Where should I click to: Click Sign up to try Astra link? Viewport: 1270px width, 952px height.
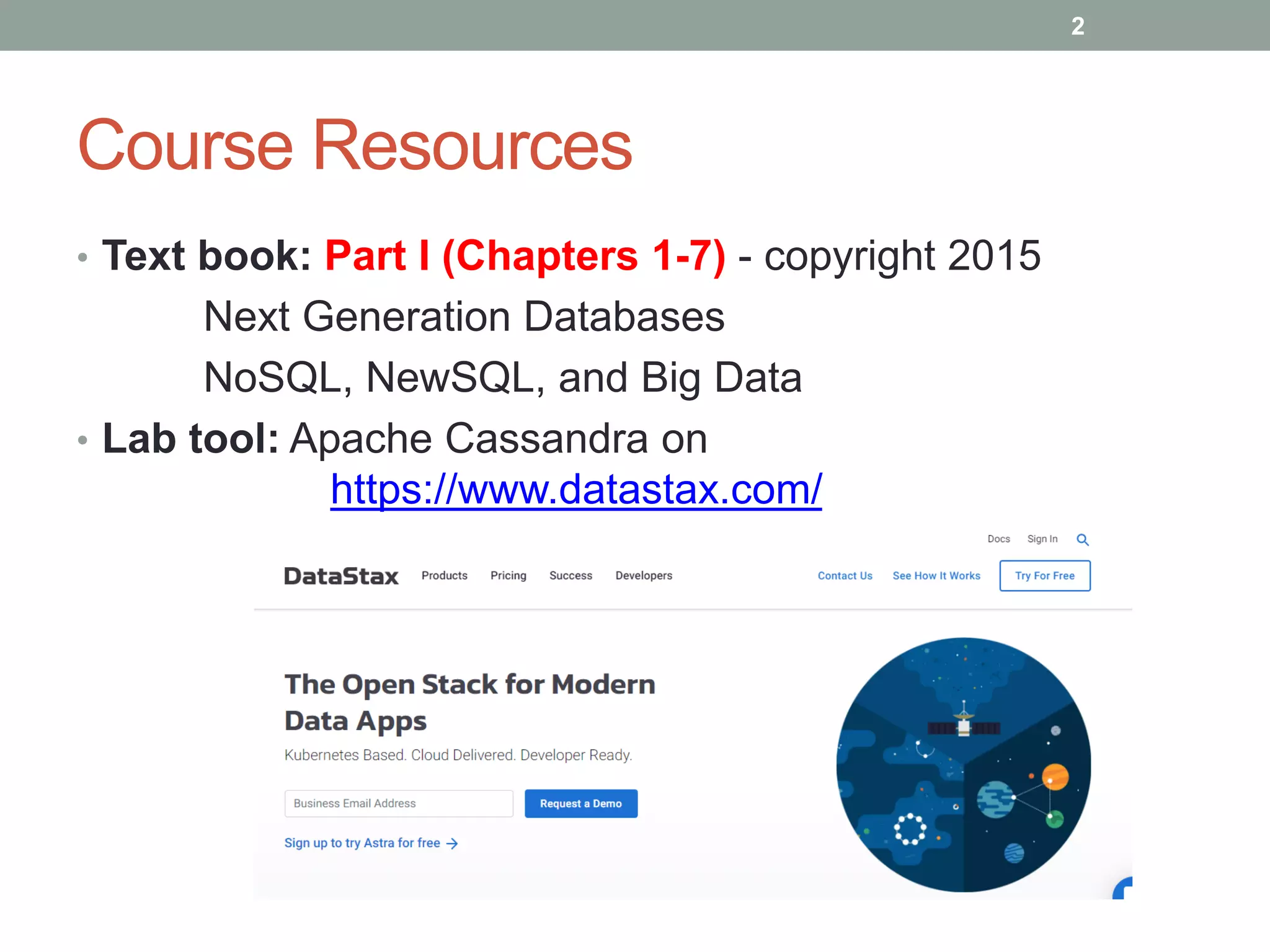(362, 843)
